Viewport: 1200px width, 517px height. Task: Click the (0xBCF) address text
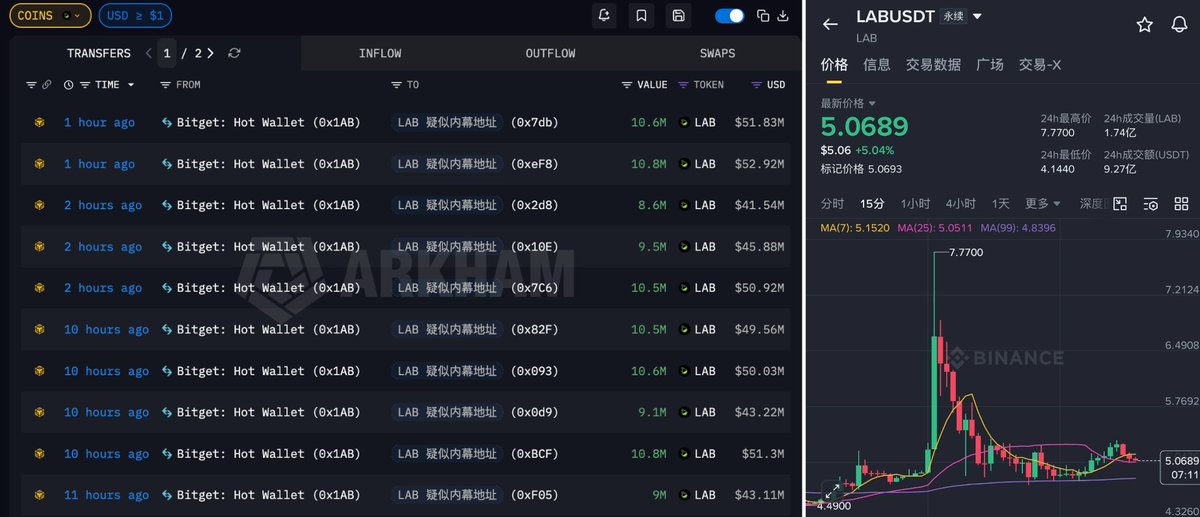pyautogui.click(x=534, y=454)
